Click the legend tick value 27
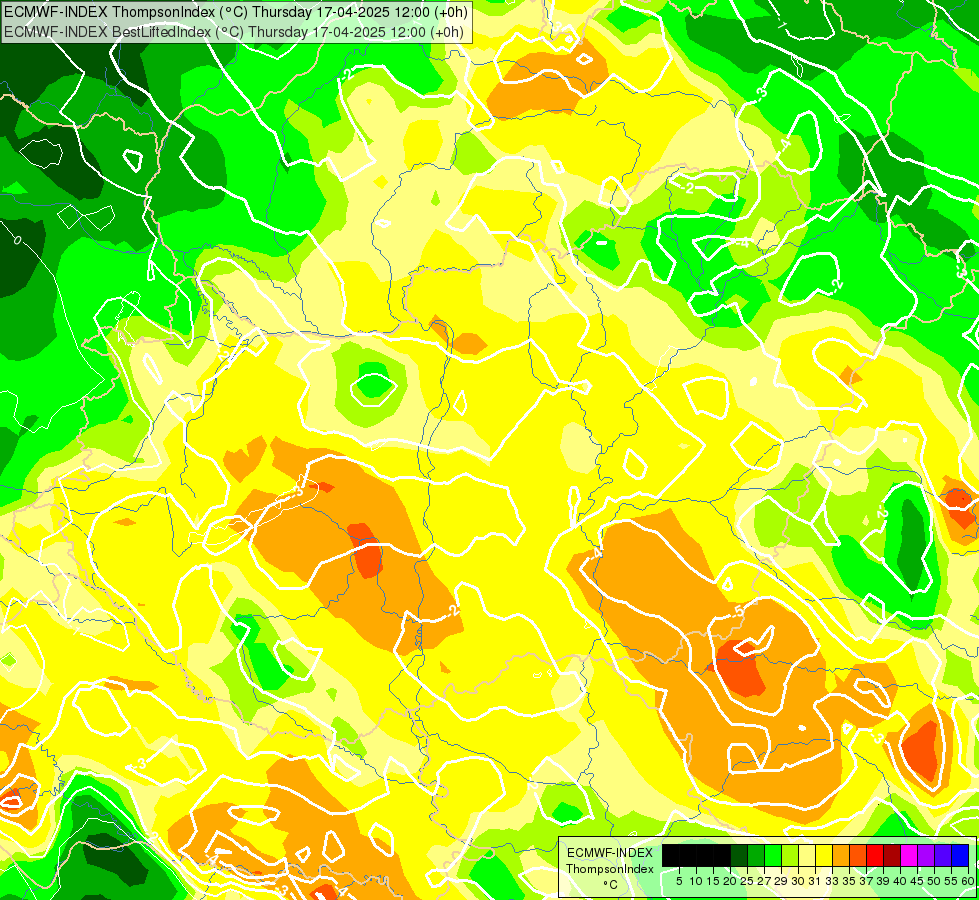 (764, 881)
